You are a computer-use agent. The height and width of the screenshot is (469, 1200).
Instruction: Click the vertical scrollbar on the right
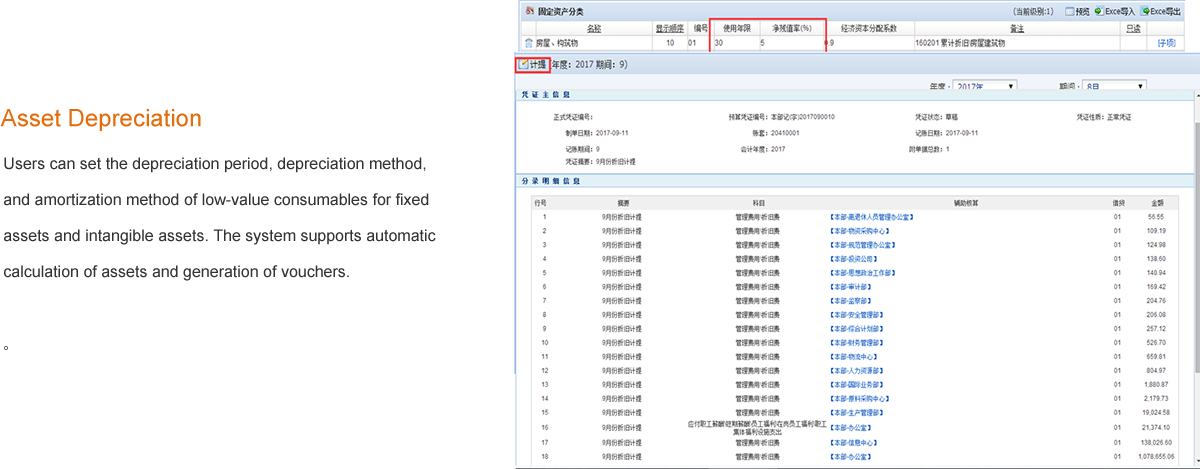(1194, 250)
